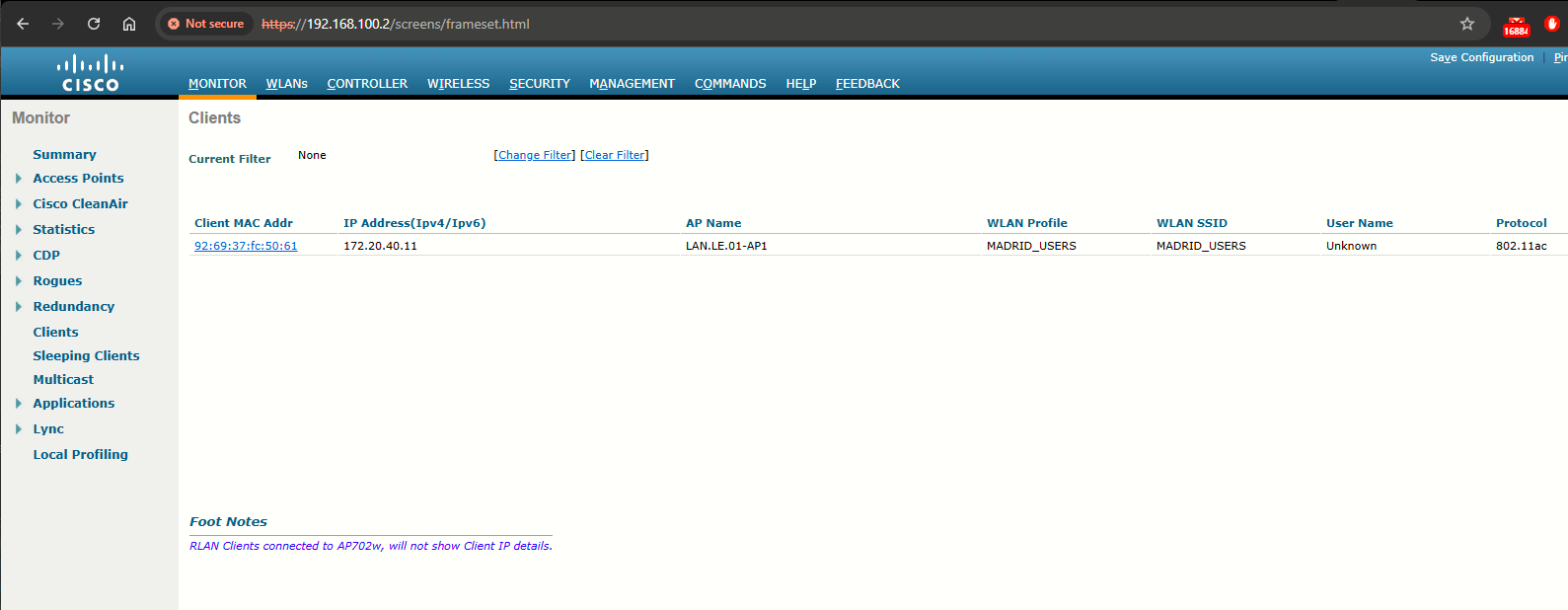The height and width of the screenshot is (610, 1568).
Task: Select MADRID_USERS in WLAN Profile column
Action: coord(1031,246)
